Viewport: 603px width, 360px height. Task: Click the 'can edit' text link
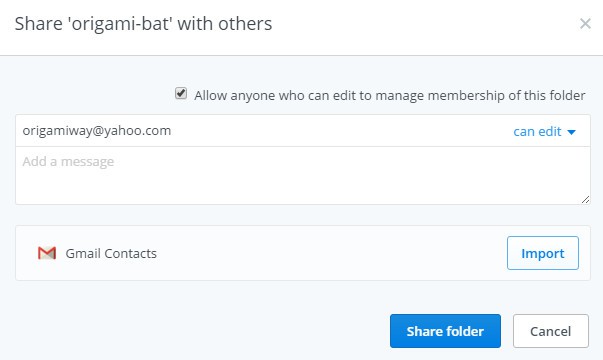[x=537, y=132]
